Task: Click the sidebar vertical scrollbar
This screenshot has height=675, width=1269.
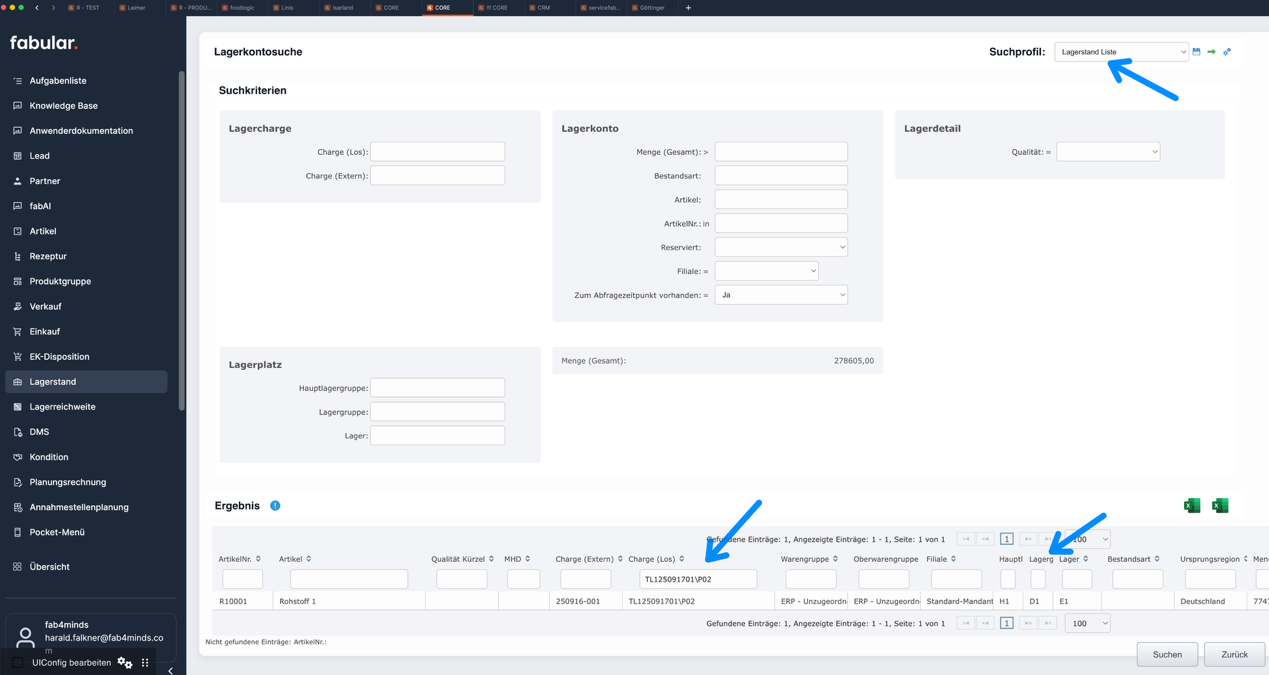Action: 181,240
